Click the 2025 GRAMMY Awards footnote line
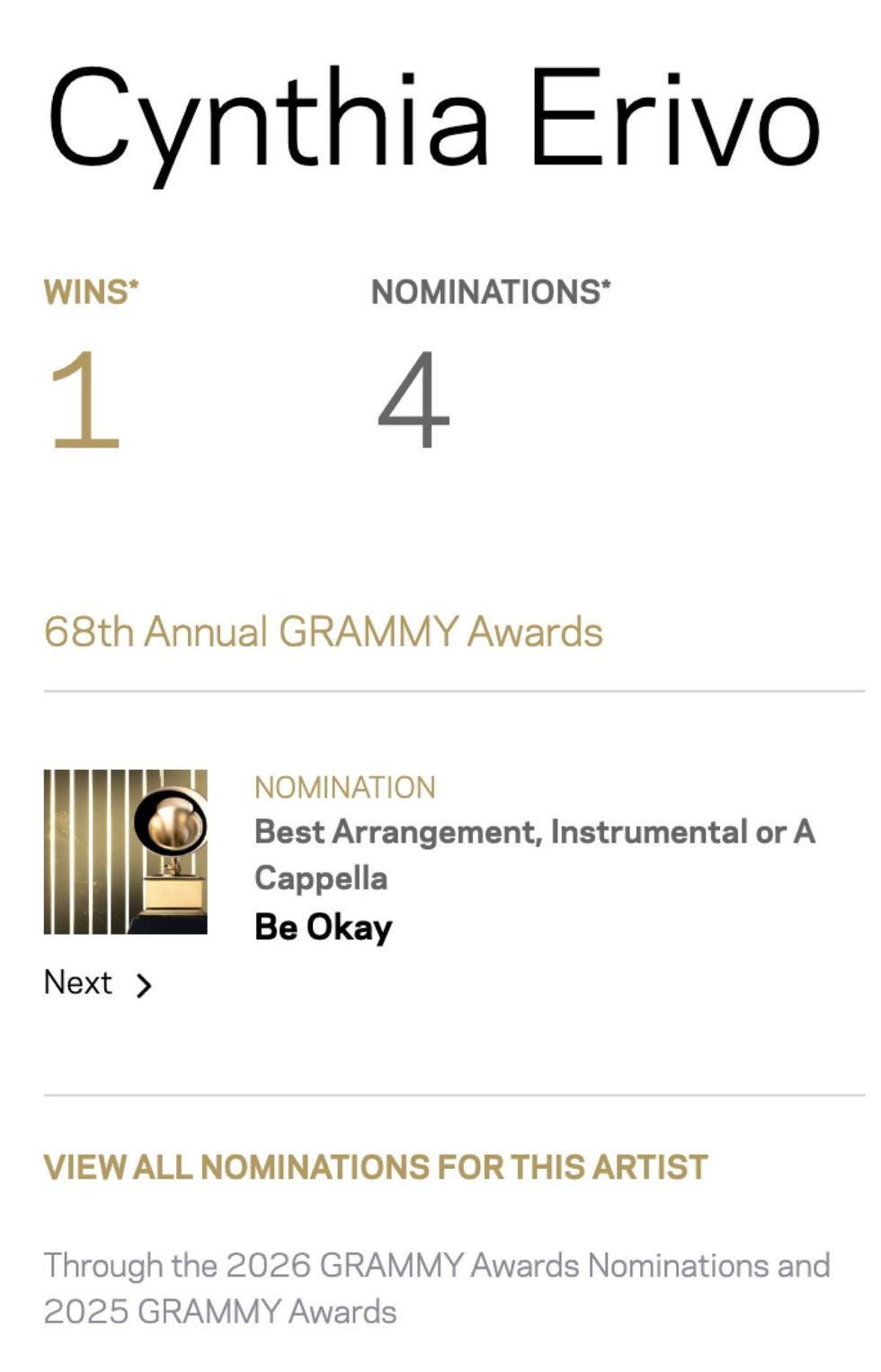Screen dimensions: 881x1372 (x=220, y=1312)
